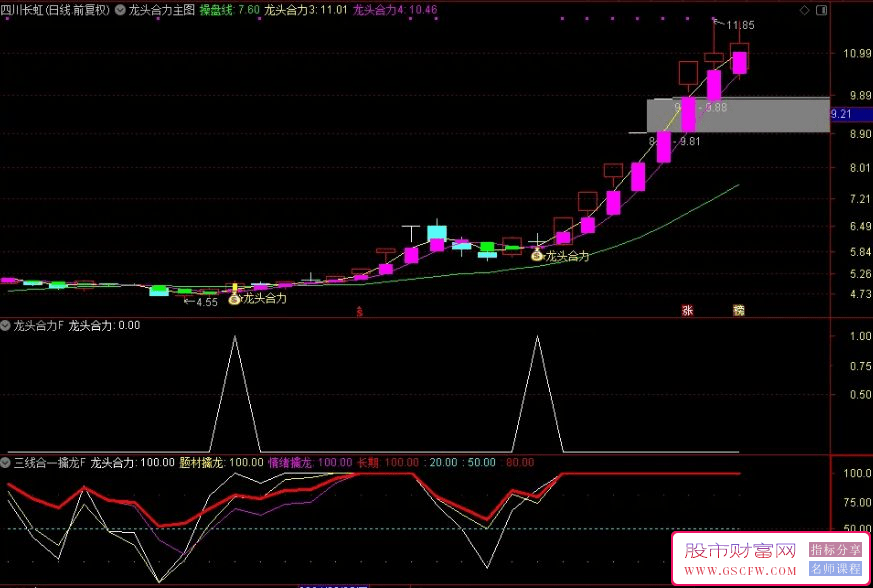Click the 龙头合力: 0.00 value label
This screenshot has width=873, height=588.
click(x=104, y=326)
